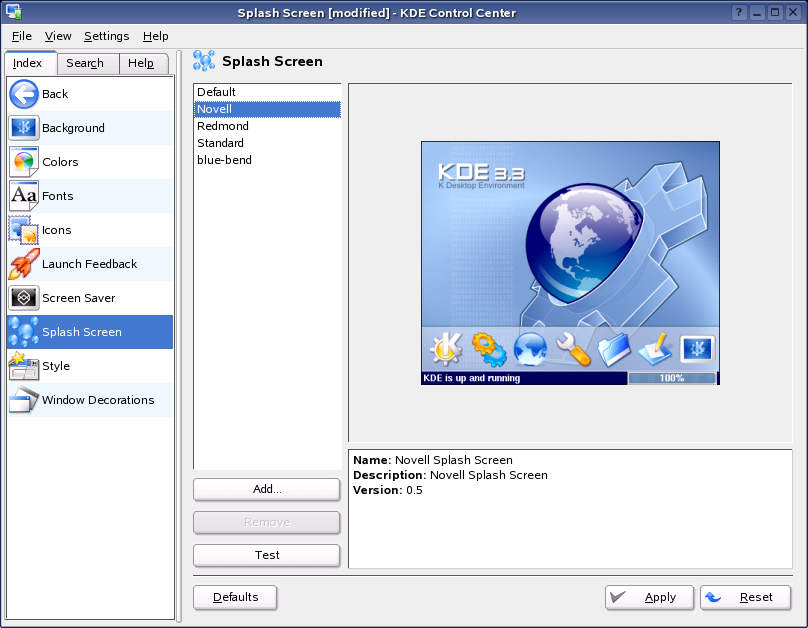Open the View menu
Image resolution: width=808 pixels, height=628 pixels.
[x=58, y=36]
